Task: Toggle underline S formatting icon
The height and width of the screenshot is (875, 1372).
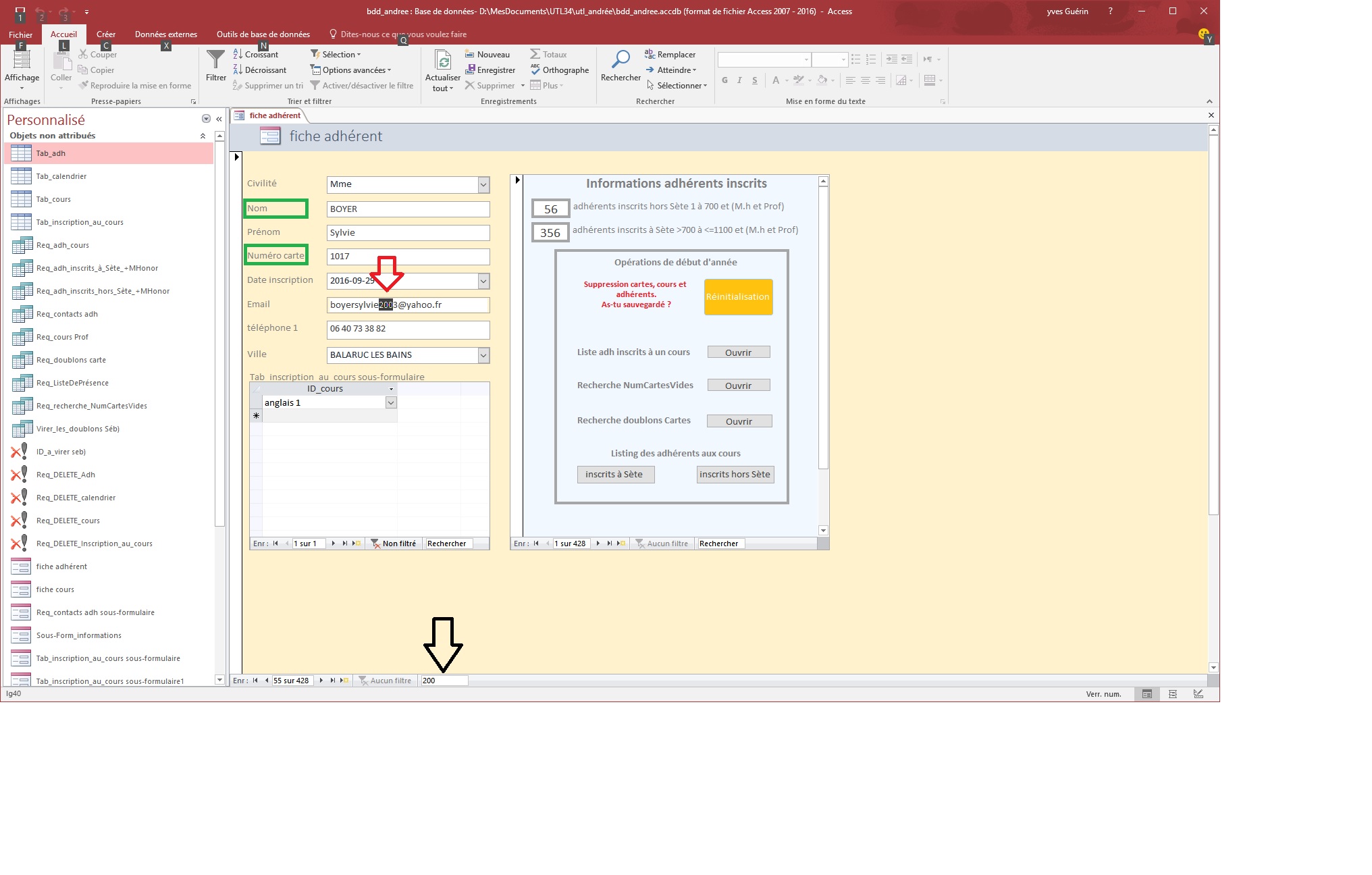Action: (x=755, y=80)
